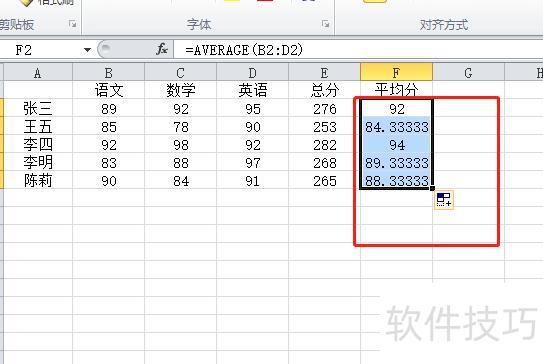
Task: Click 李明's 语文 score 83
Action: pos(108,163)
